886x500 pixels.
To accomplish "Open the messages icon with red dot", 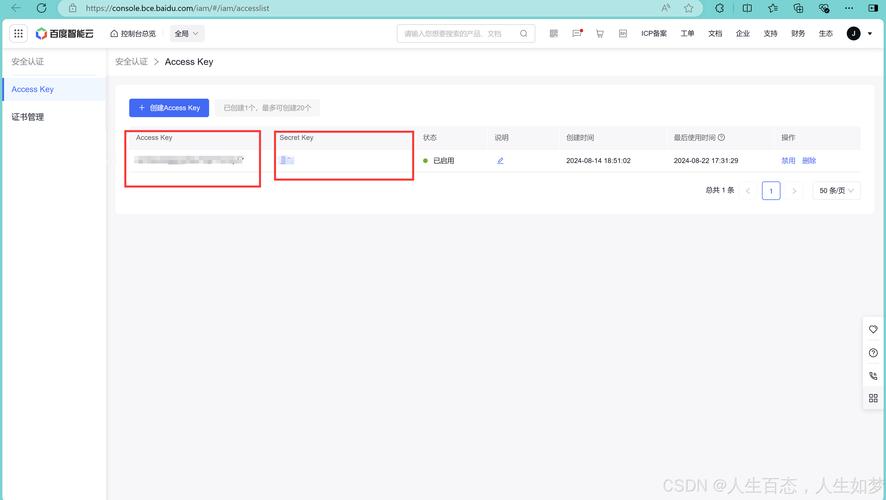I will coord(577,33).
